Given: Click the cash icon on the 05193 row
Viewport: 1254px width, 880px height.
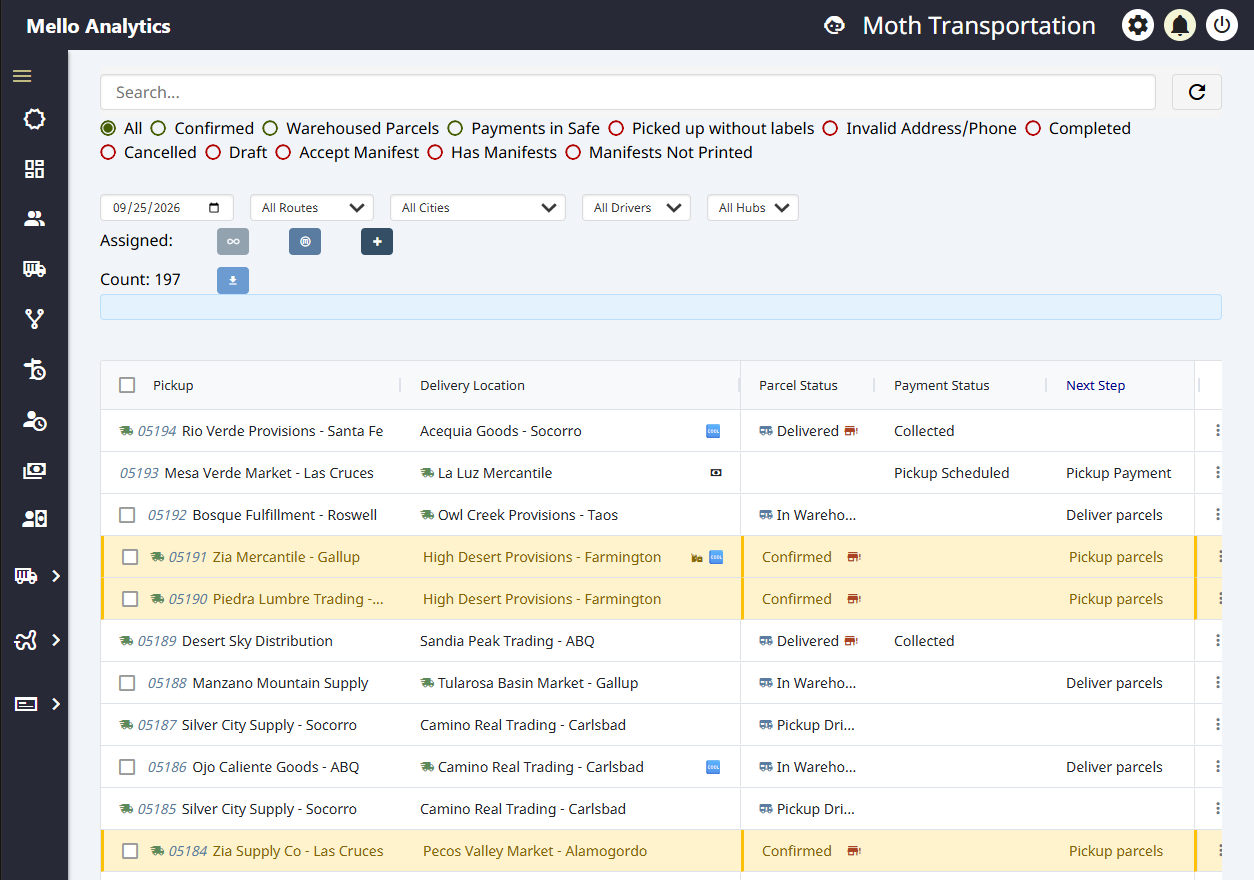Looking at the screenshot, I should pos(716,473).
